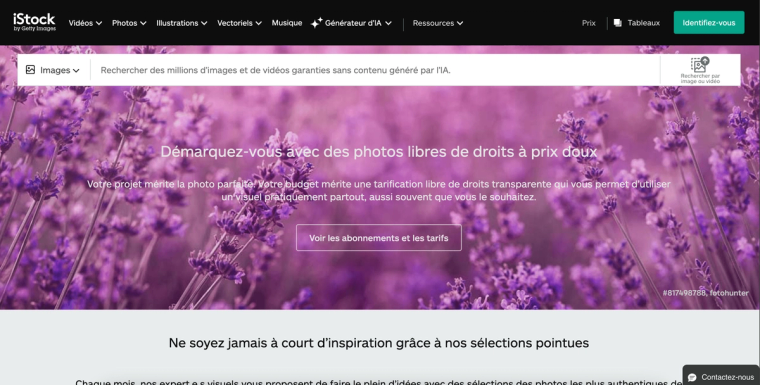Expand the Vectoriels menu

239,23
